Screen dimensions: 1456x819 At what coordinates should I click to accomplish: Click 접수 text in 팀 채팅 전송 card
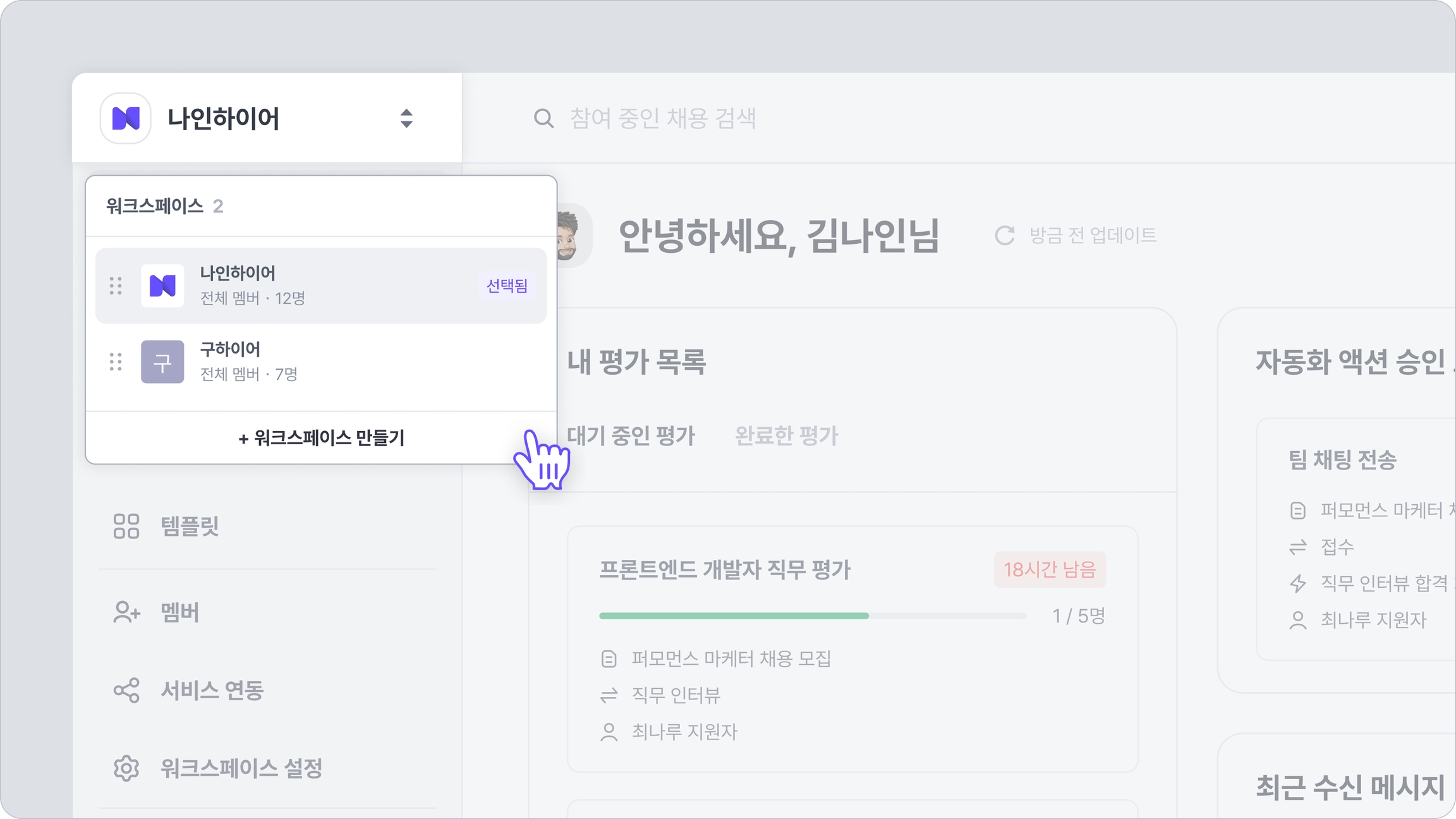pyautogui.click(x=1337, y=547)
